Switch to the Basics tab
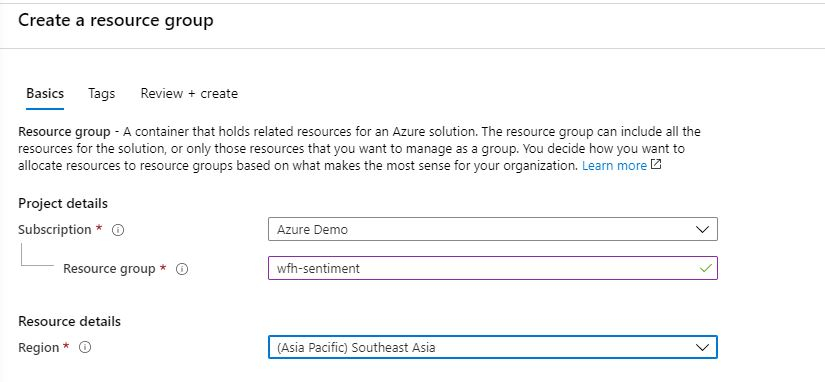Viewport: 825px width, 382px height. 45,94
